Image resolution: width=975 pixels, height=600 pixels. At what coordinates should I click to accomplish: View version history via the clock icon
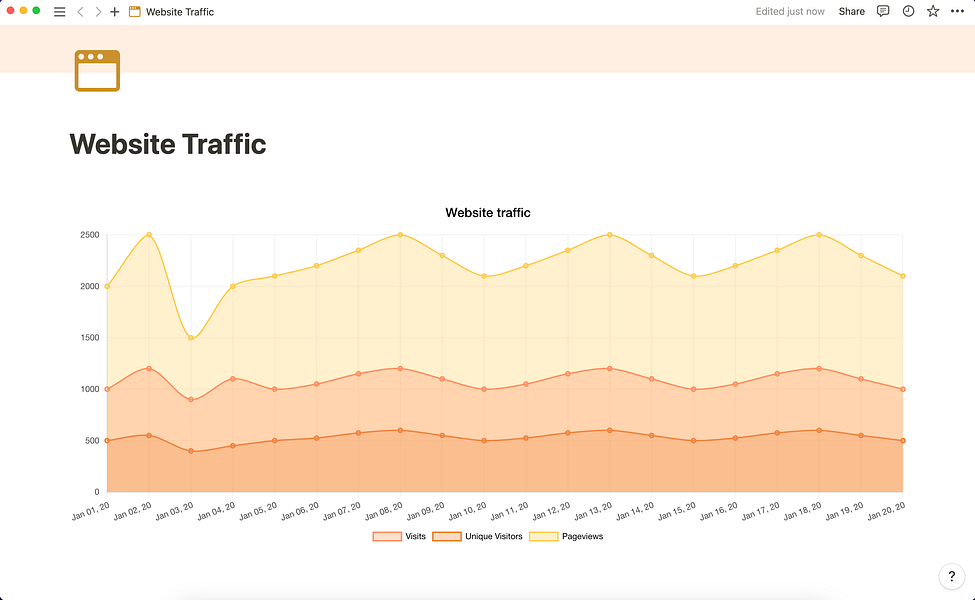click(908, 11)
